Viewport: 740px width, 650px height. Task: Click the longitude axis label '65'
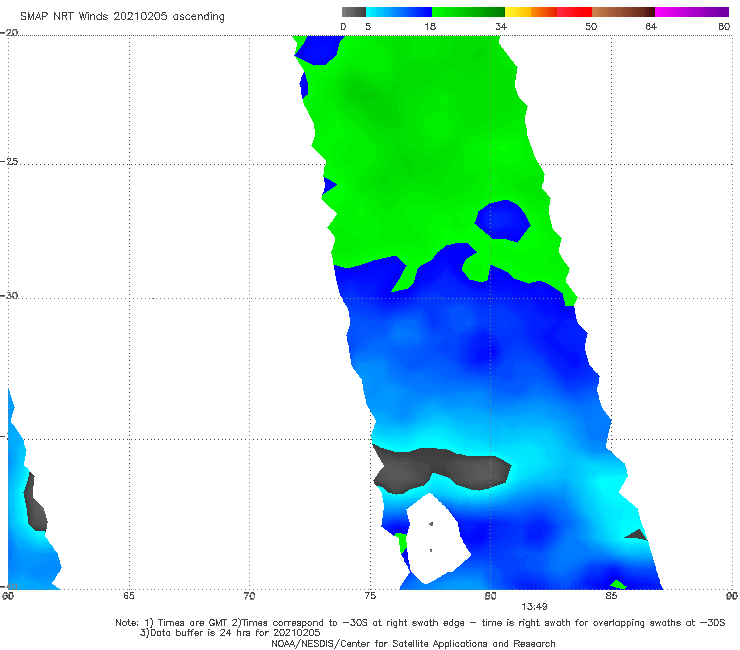tap(129, 596)
